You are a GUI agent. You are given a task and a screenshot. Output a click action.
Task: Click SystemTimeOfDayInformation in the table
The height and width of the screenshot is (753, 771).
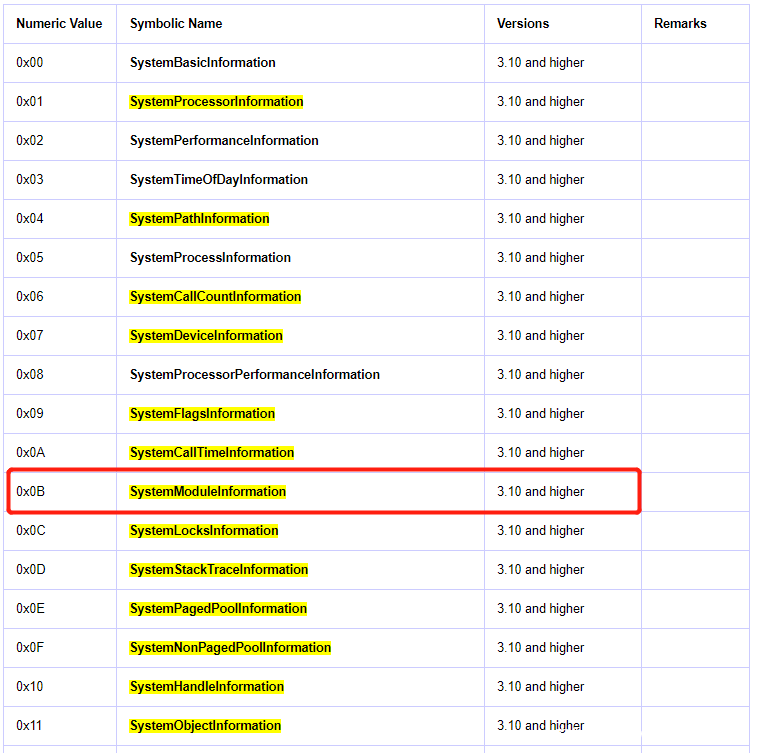pos(218,179)
